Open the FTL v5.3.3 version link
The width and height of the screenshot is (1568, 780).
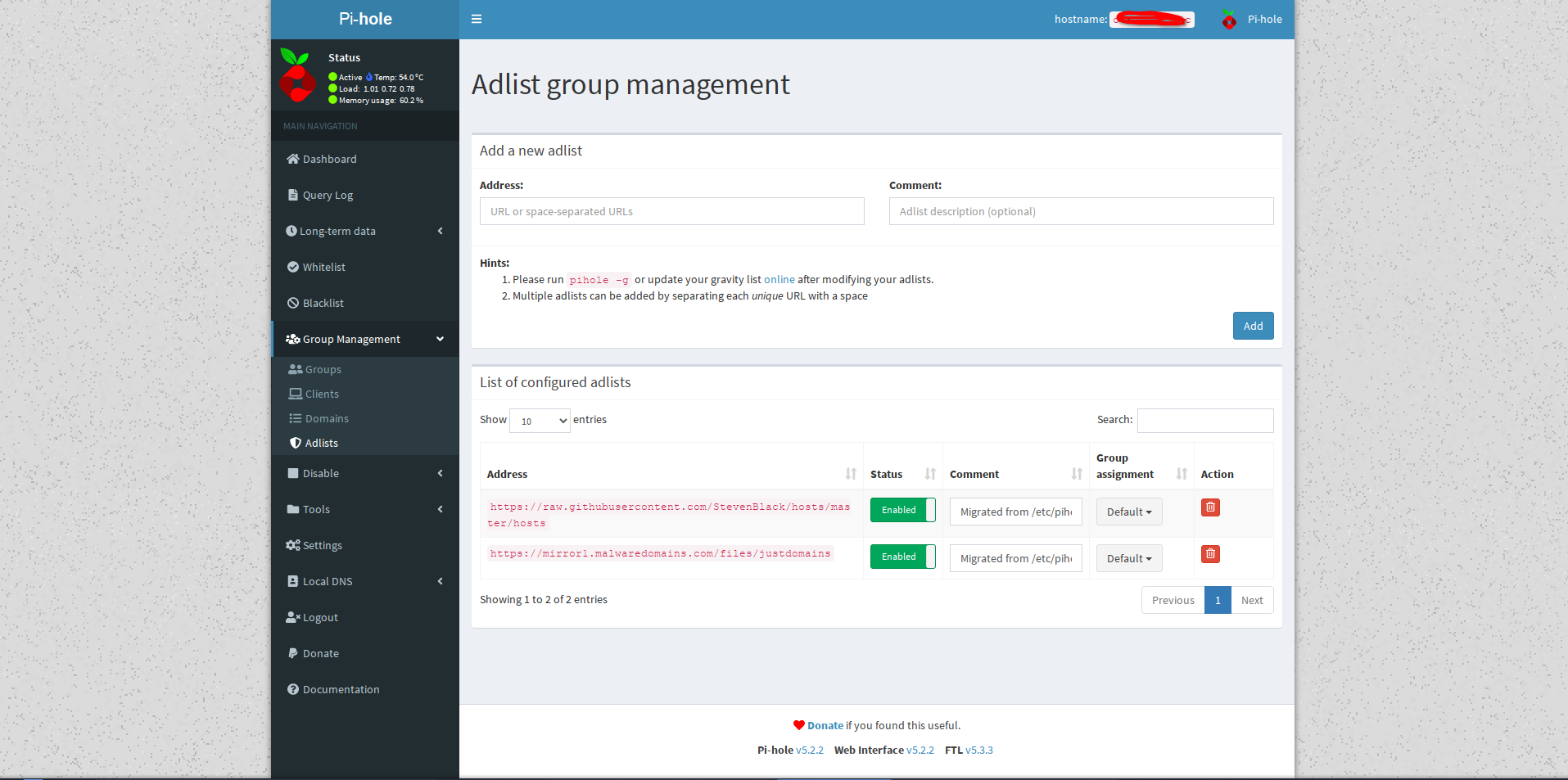[x=979, y=750]
